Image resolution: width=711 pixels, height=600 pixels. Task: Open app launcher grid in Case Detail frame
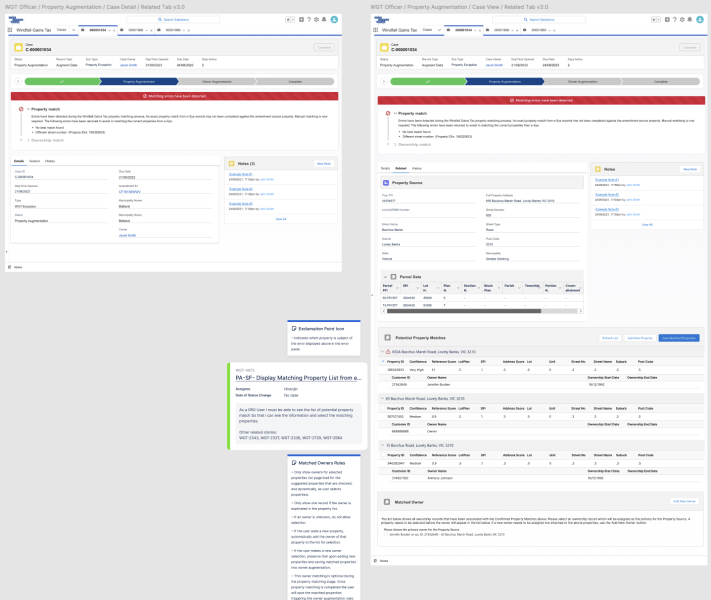pos(10,30)
